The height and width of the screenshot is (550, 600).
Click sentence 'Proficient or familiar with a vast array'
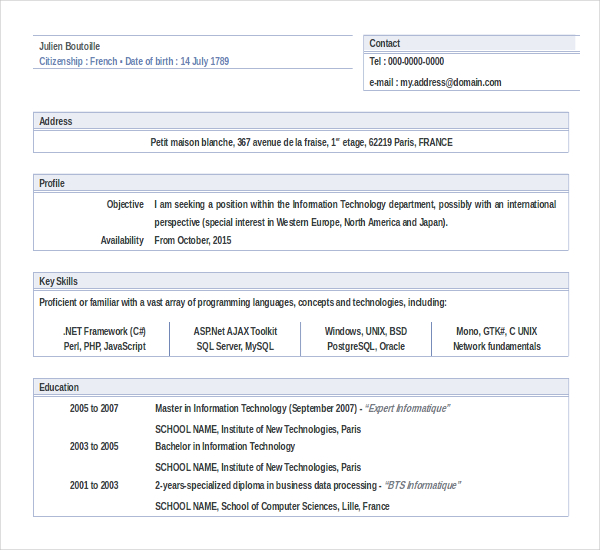(x=243, y=302)
